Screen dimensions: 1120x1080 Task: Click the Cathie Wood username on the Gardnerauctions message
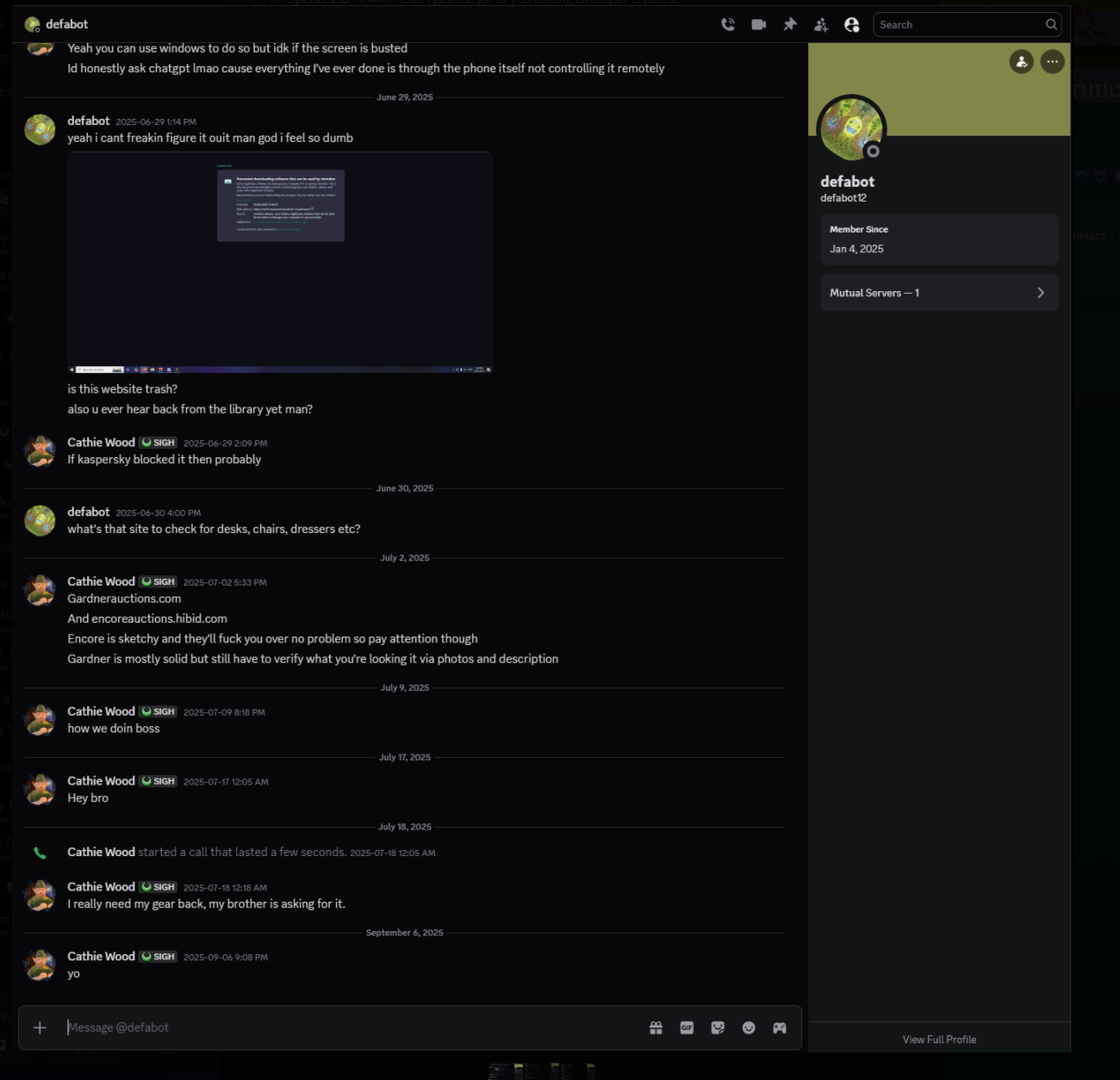tap(101, 581)
